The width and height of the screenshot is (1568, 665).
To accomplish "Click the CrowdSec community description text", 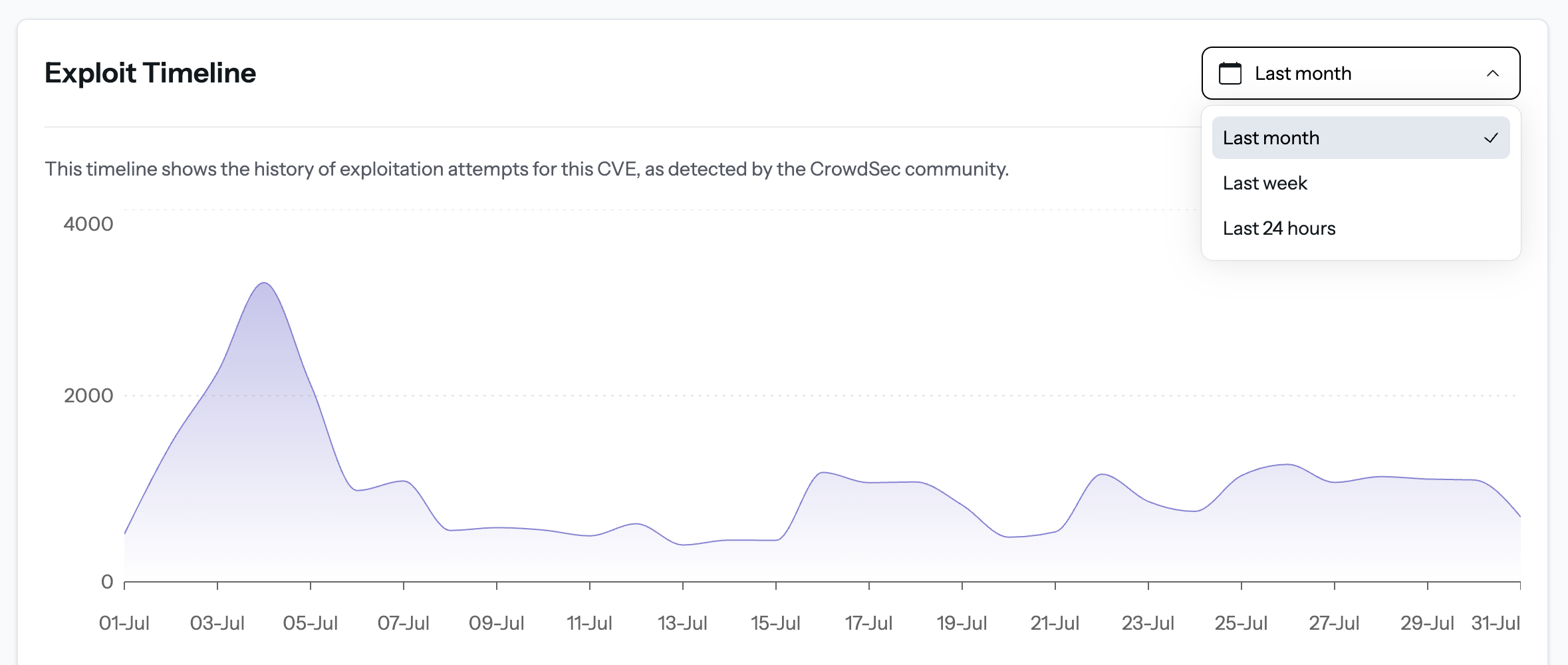I will pyautogui.click(x=527, y=169).
